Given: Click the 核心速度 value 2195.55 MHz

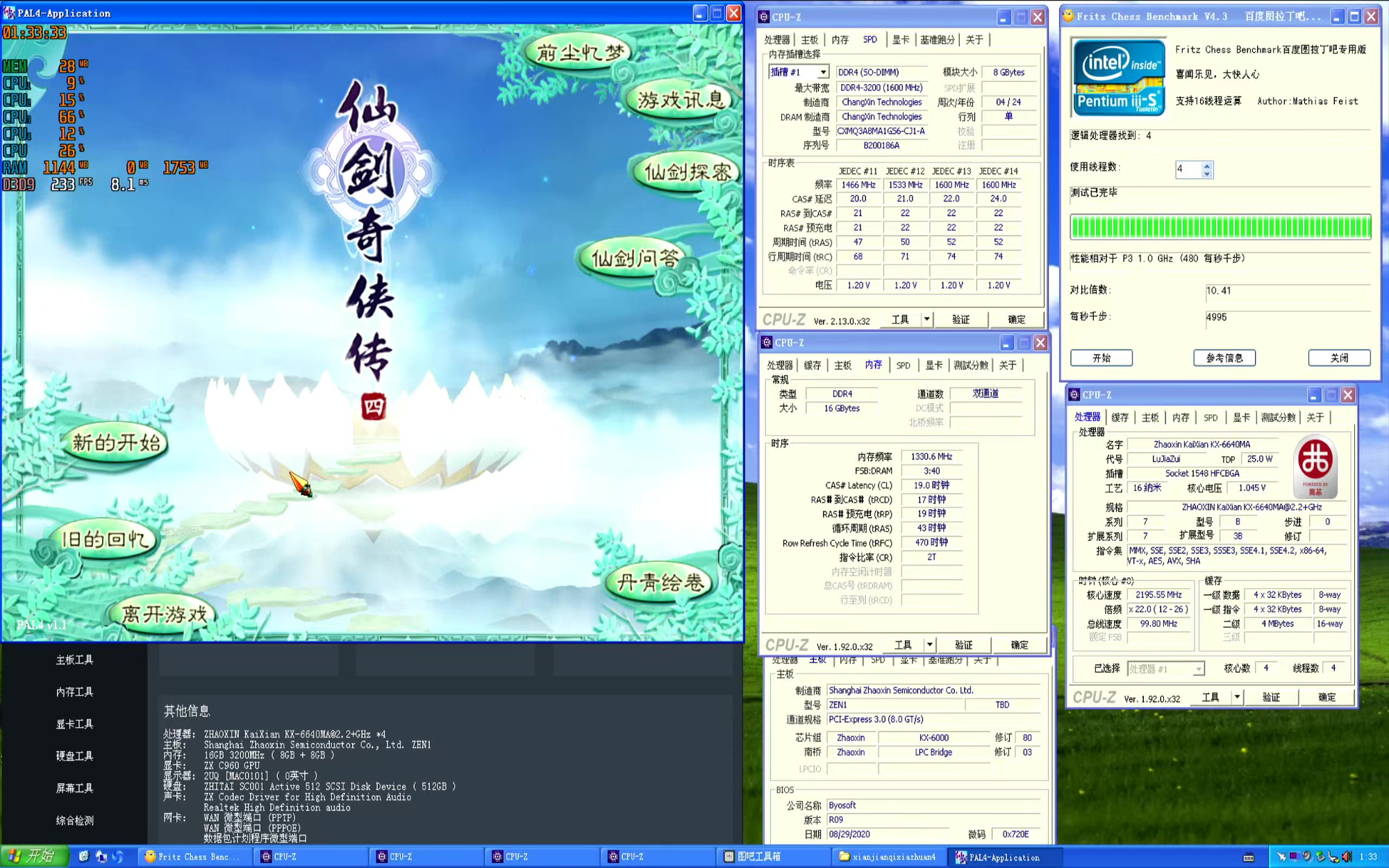Looking at the screenshot, I should [1158, 595].
